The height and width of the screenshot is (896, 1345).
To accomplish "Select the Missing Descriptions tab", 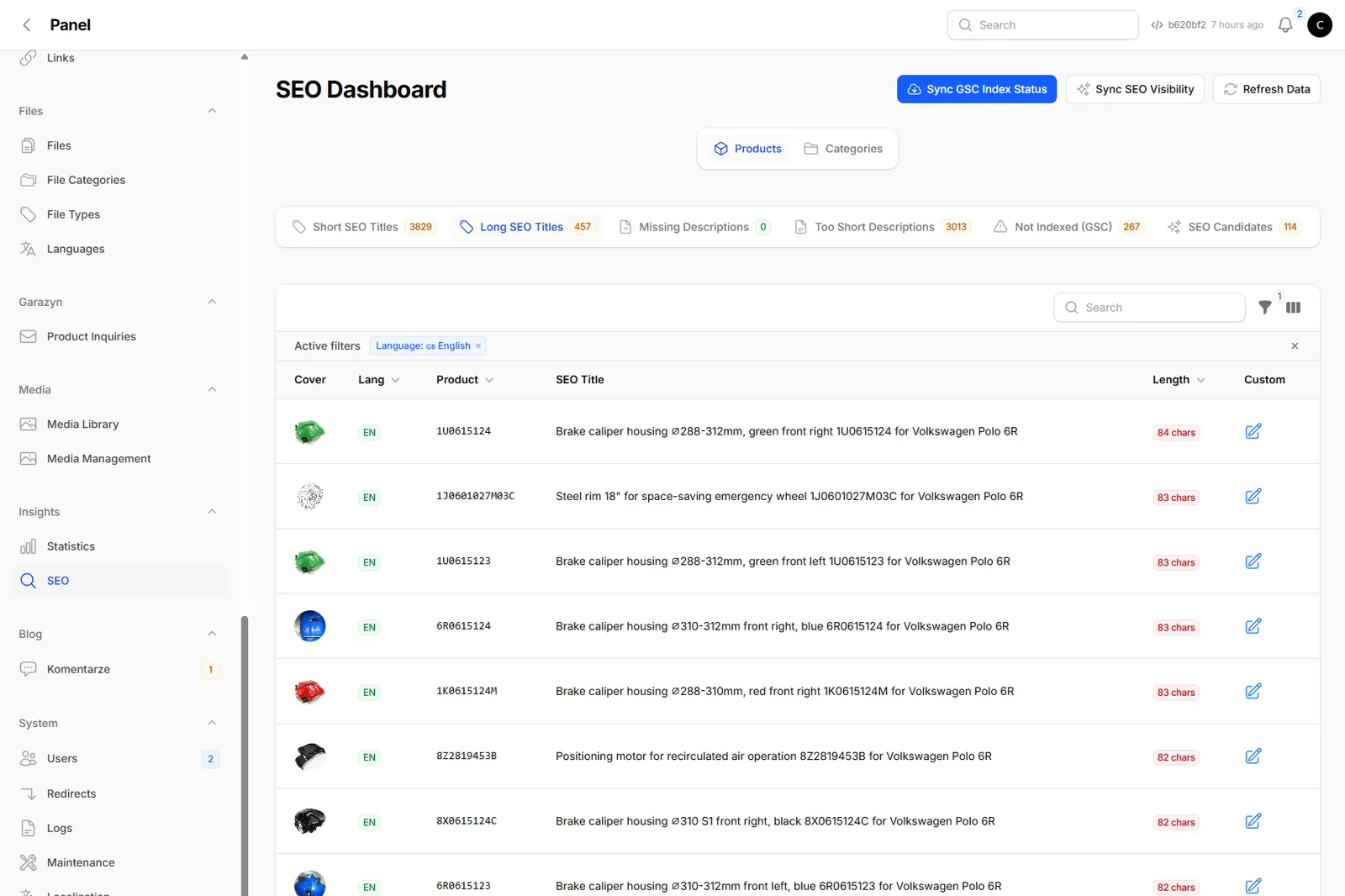I will tap(694, 227).
